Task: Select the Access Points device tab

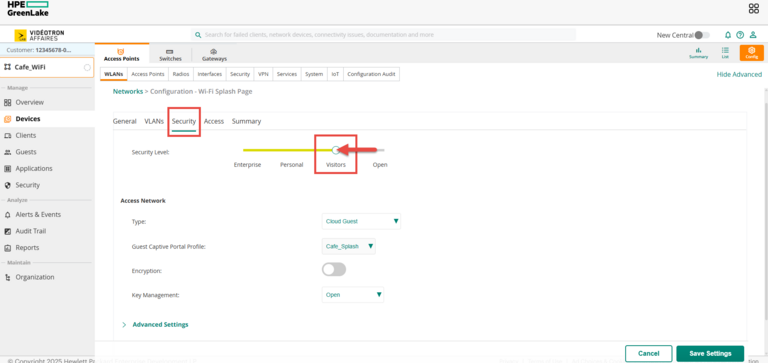Action: (x=121, y=54)
